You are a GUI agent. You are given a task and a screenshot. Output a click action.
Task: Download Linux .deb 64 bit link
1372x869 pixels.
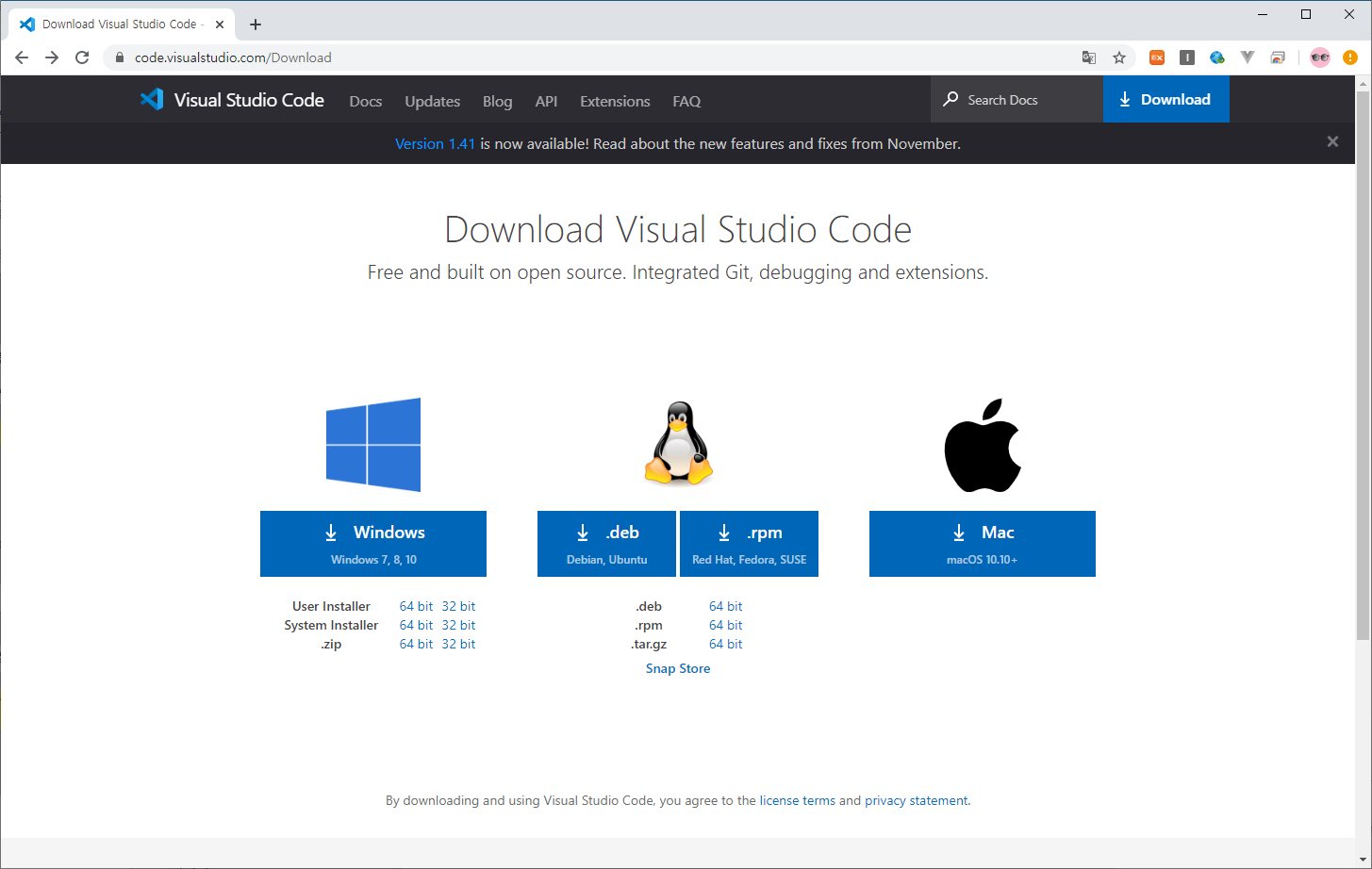click(x=725, y=606)
